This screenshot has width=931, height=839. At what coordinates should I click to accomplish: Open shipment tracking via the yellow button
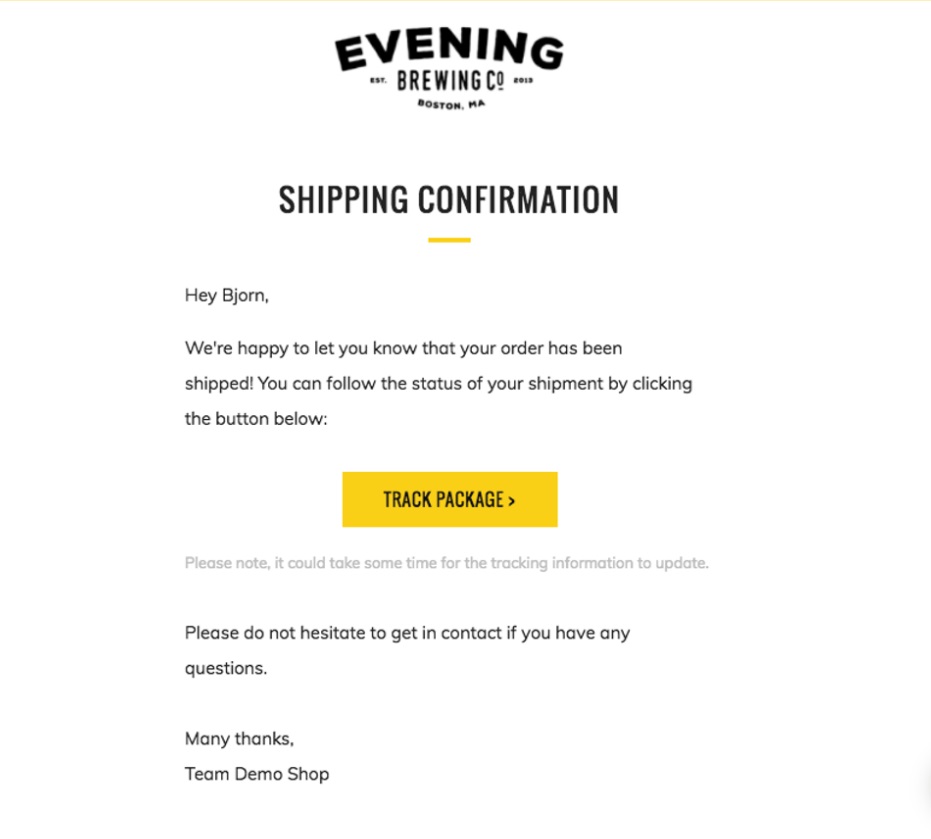click(450, 498)
